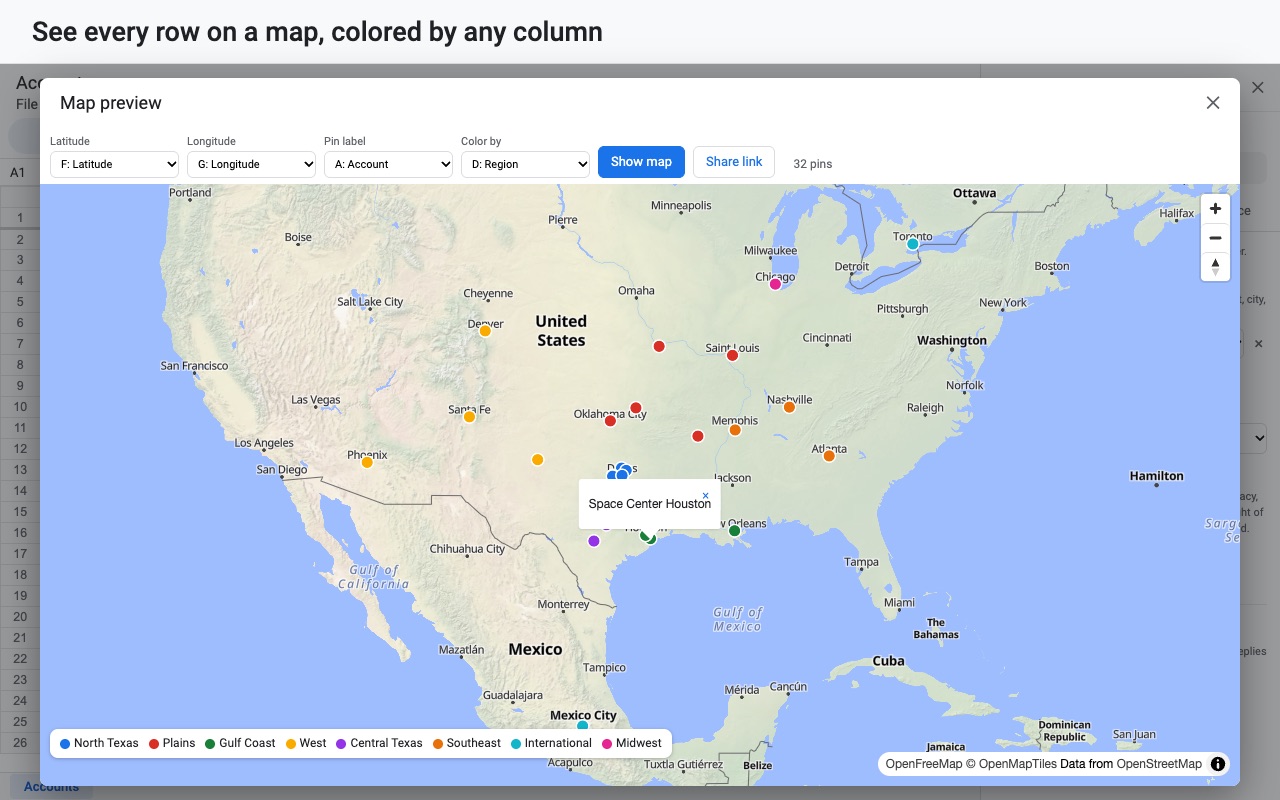Viewport: 1280px width, 800px height.
Task: Click the 32 pins count text
Action: pyautogui.click(x=812, y=164)
